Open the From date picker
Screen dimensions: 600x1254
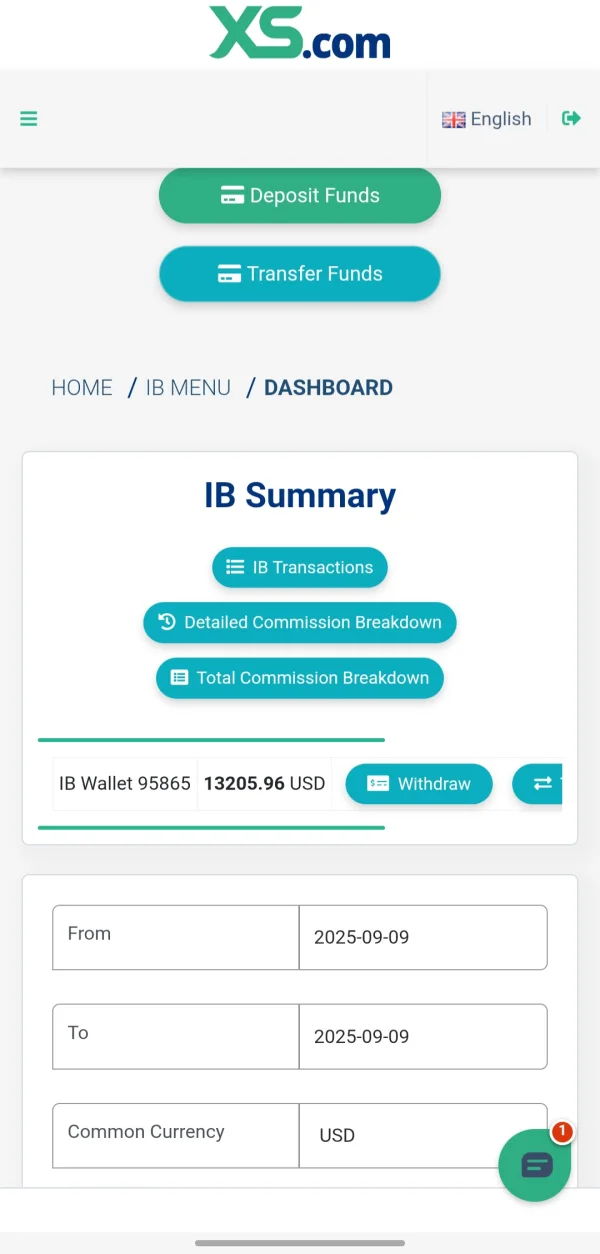(x=423, y=938)
